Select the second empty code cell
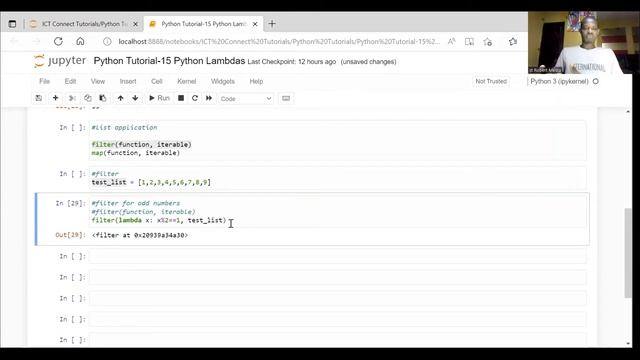The image size is (640, 360). pyautogui.click(x=338, y=278)
